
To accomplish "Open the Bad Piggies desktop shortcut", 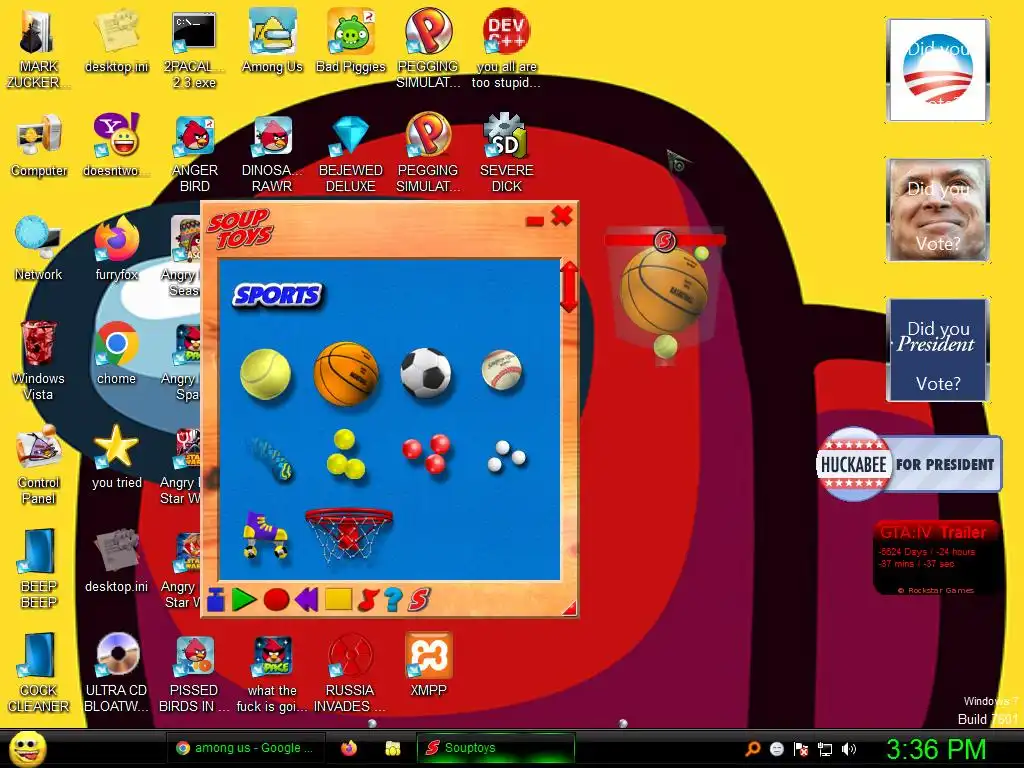I will click(351, 41).
